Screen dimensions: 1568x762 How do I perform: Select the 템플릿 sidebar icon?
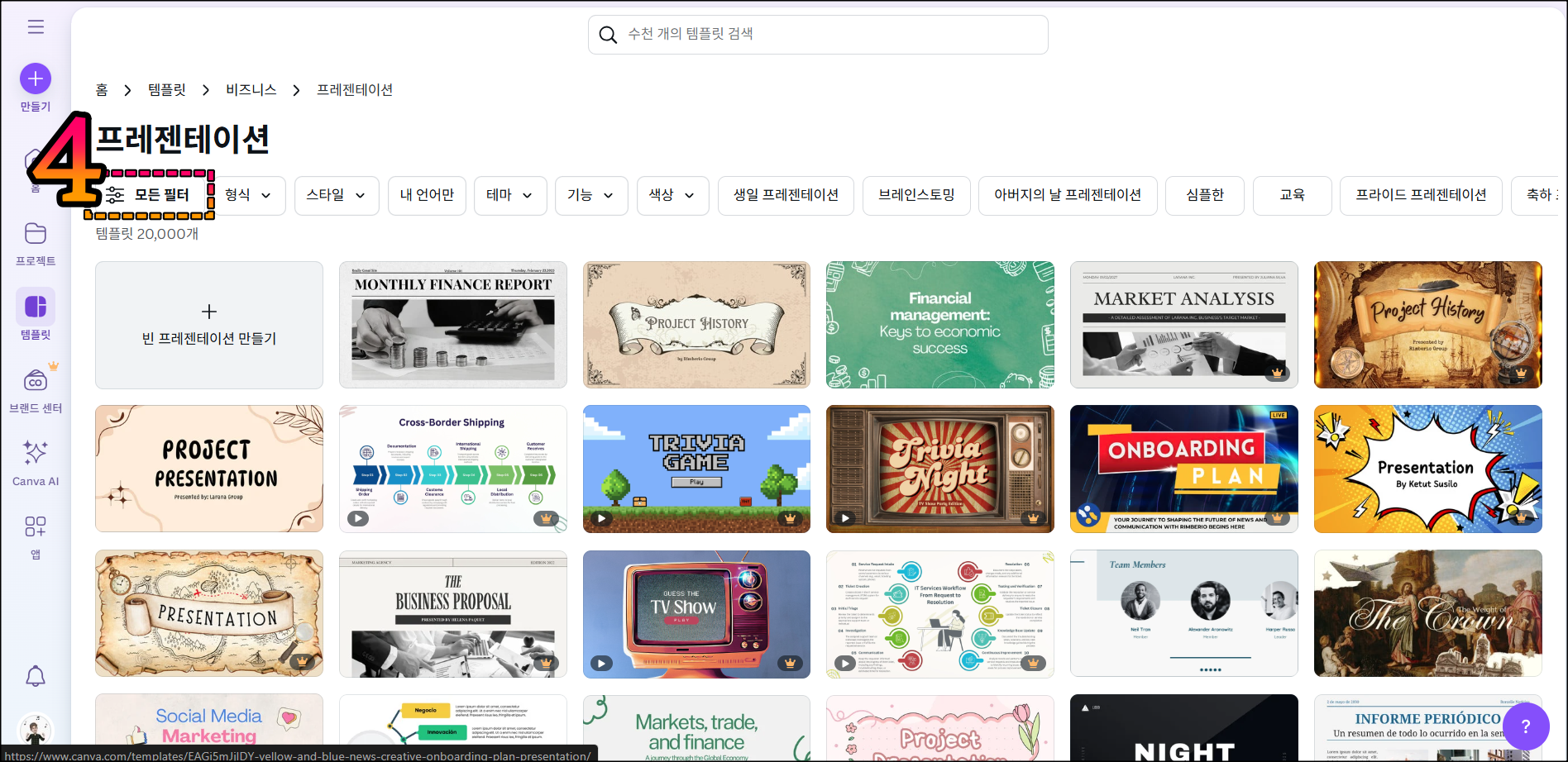point(36,307)
